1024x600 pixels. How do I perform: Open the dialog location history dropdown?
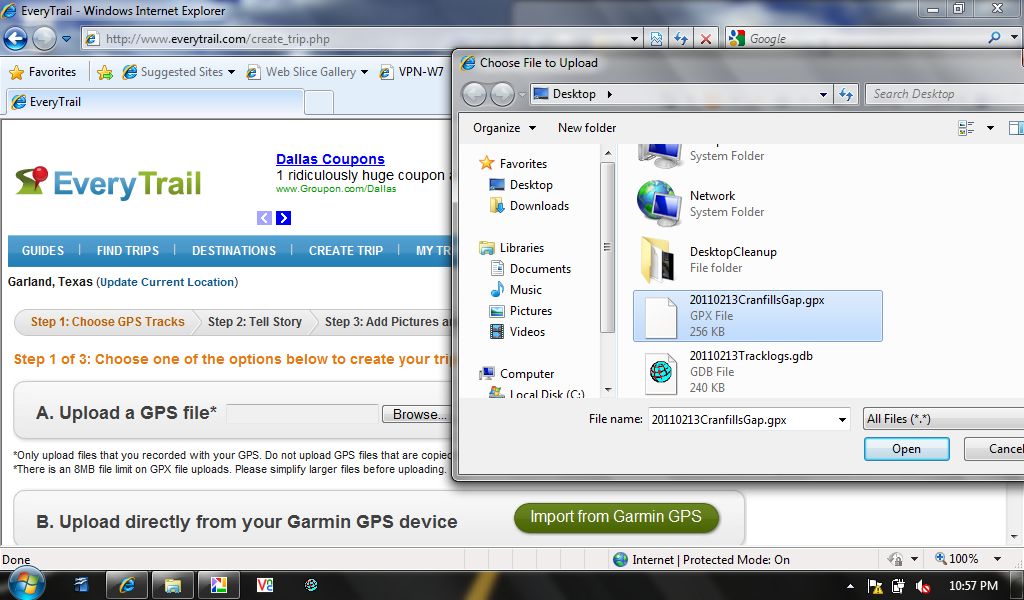823,95
